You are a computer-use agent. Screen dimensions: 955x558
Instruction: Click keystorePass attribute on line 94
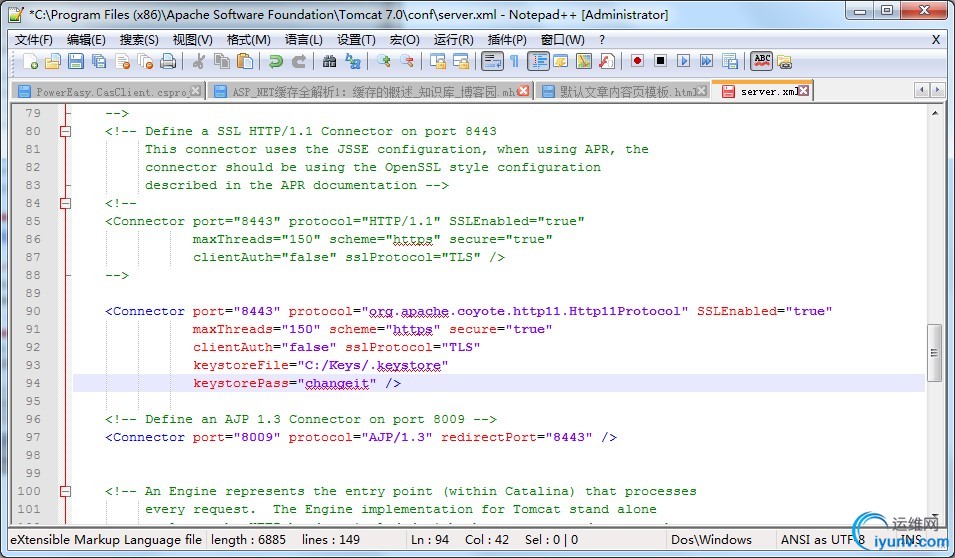pyautogui.click(x=241, y=383)
